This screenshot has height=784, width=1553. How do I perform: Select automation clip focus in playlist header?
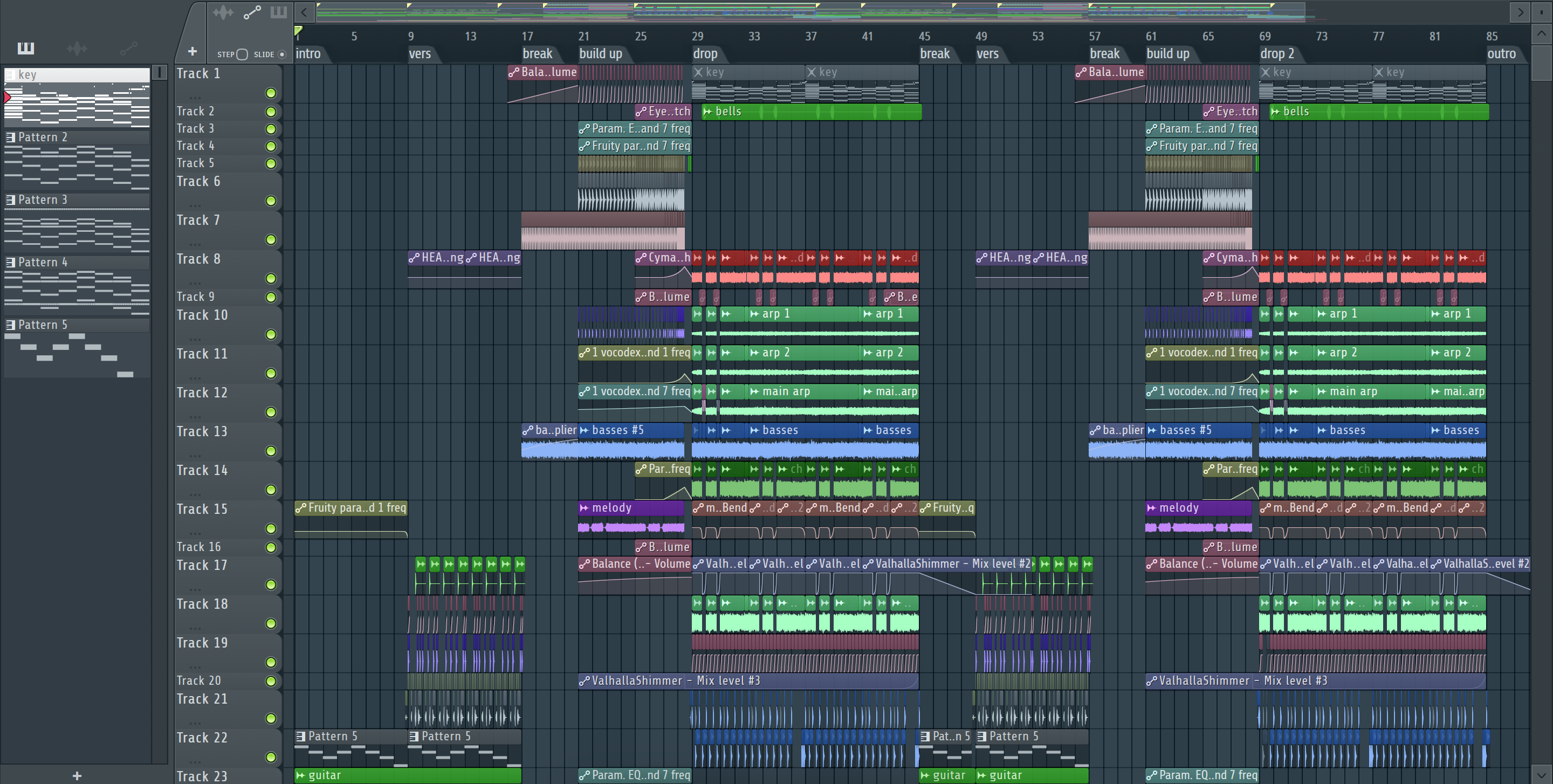tap(252, 12)
